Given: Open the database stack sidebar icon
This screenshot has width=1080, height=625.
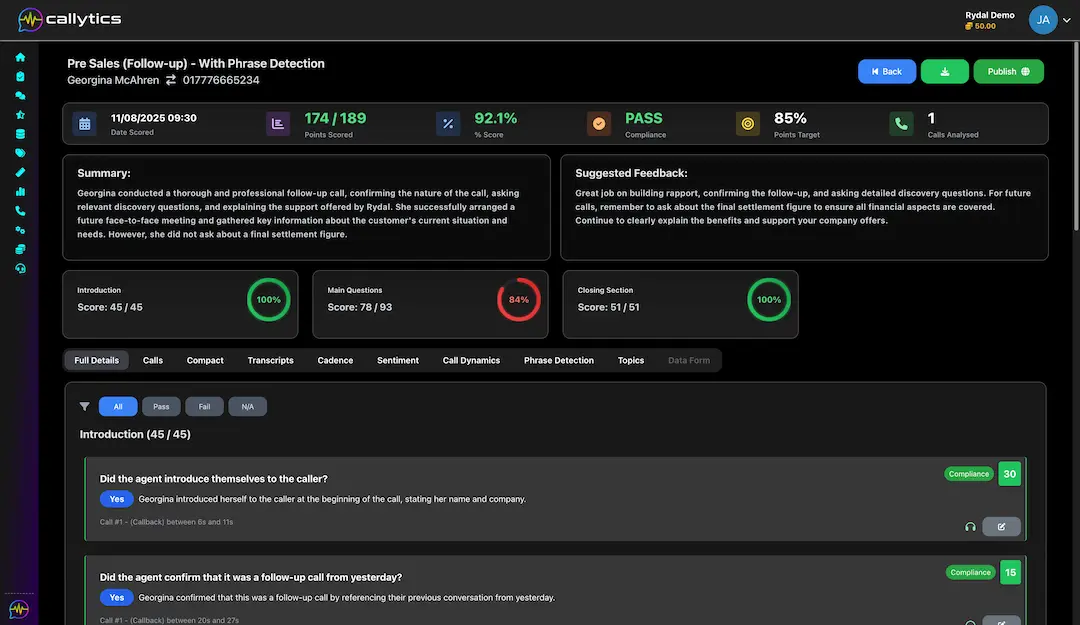Looking at the screenshot, I should [x=20, y=134].
